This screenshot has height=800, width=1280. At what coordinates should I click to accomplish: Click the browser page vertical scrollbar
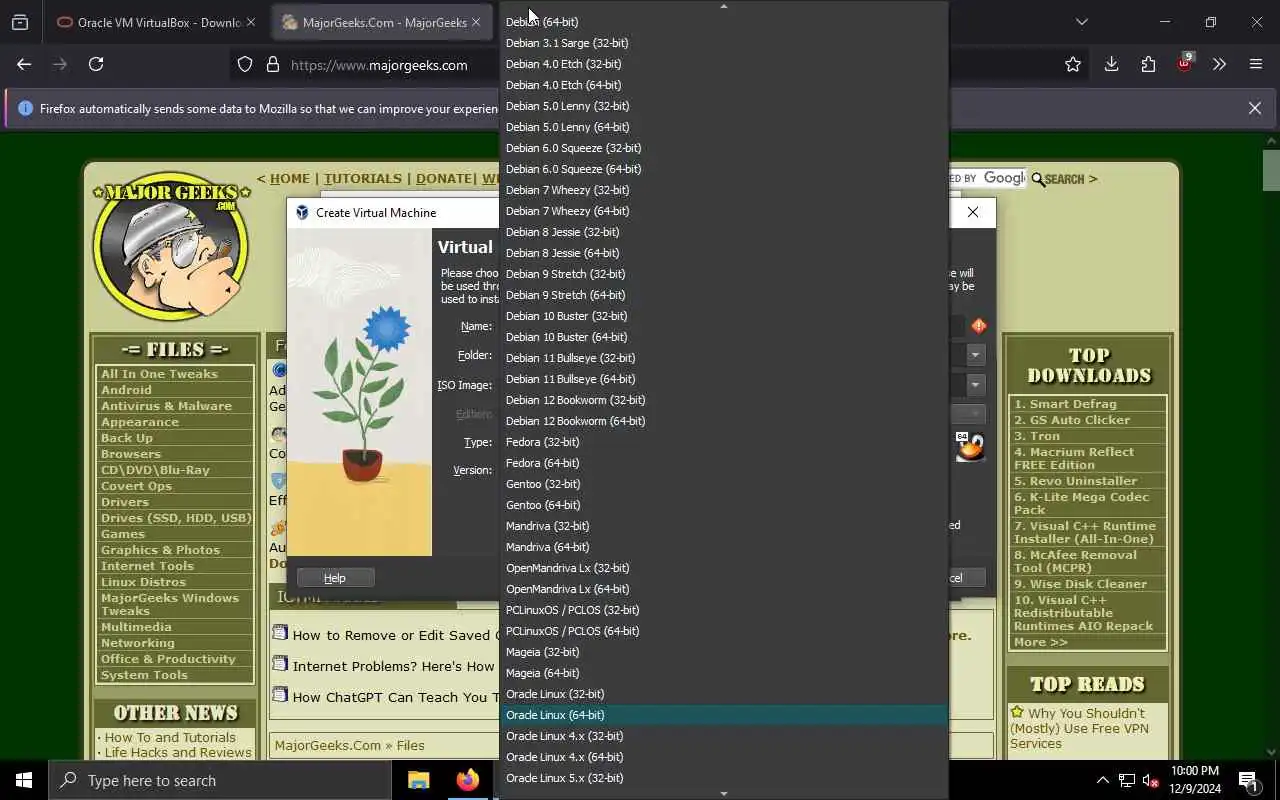point(1271,170)
